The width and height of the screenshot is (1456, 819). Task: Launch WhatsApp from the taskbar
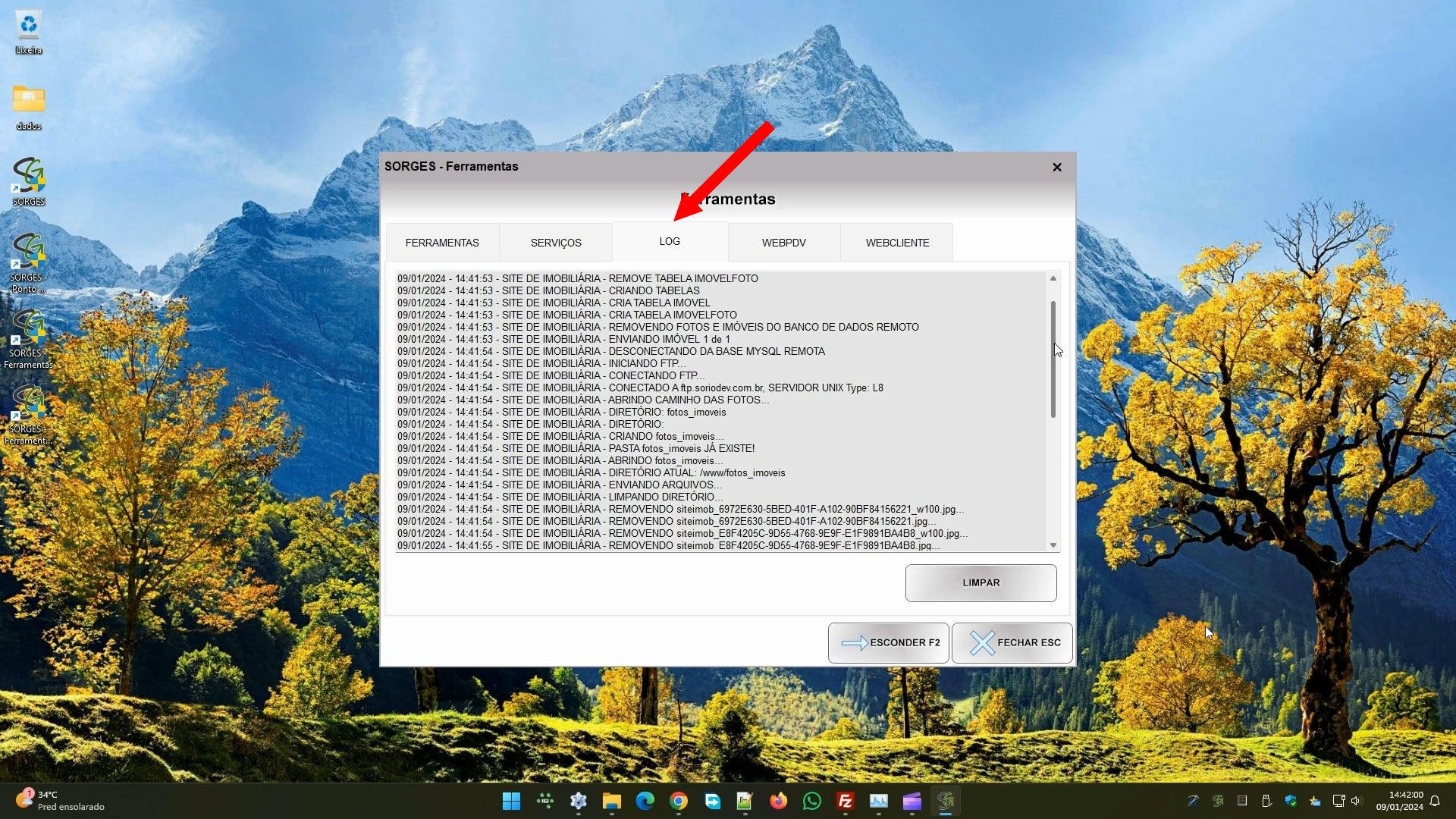coord(811,801)
